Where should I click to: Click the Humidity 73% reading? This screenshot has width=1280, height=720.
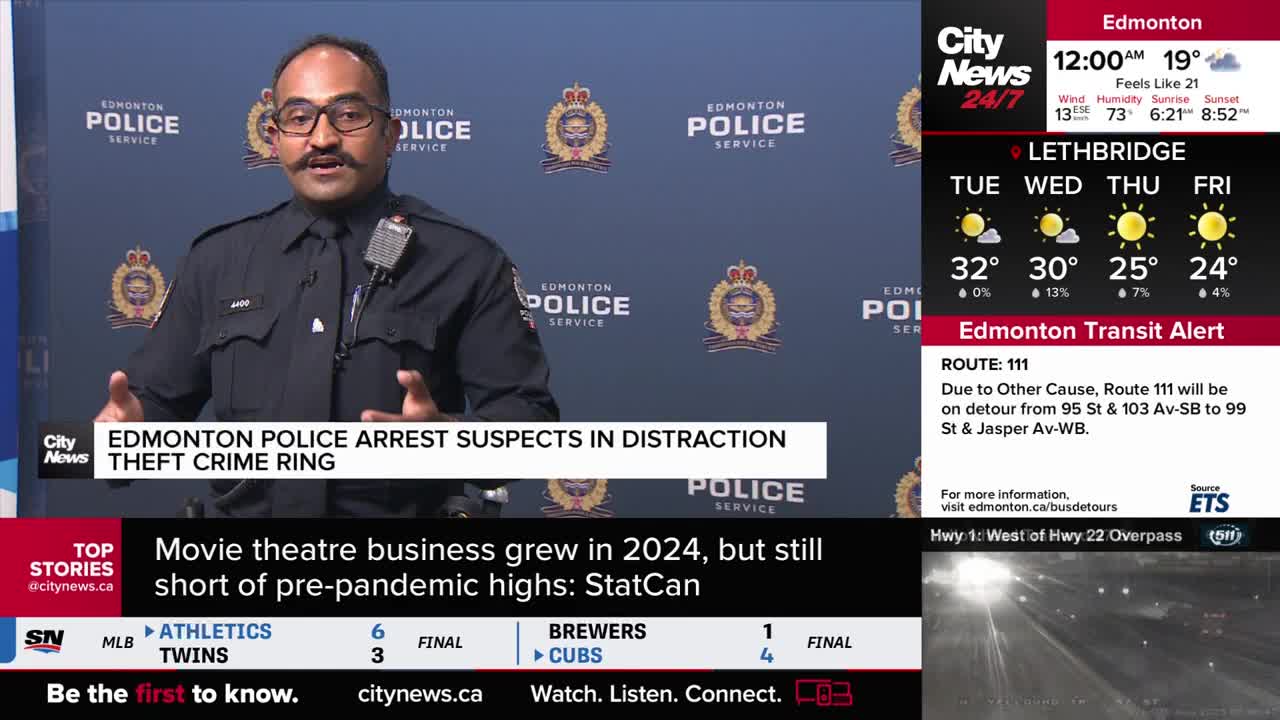1119,110
